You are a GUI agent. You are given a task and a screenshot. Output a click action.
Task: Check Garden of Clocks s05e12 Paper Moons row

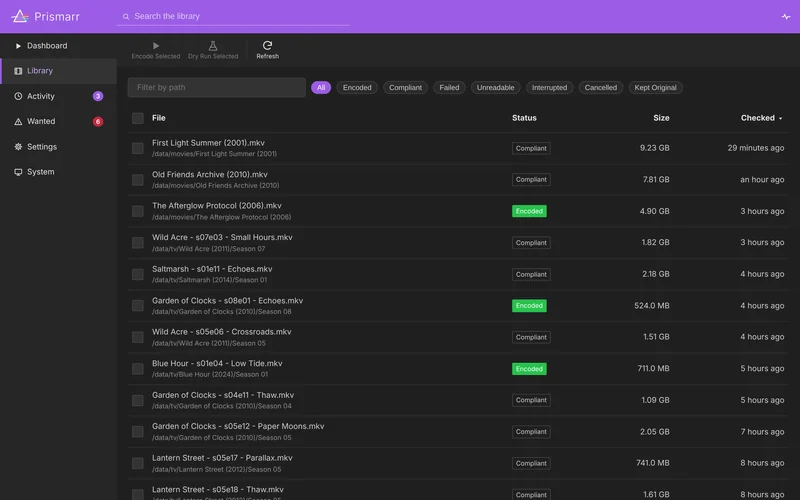point(138,432)
